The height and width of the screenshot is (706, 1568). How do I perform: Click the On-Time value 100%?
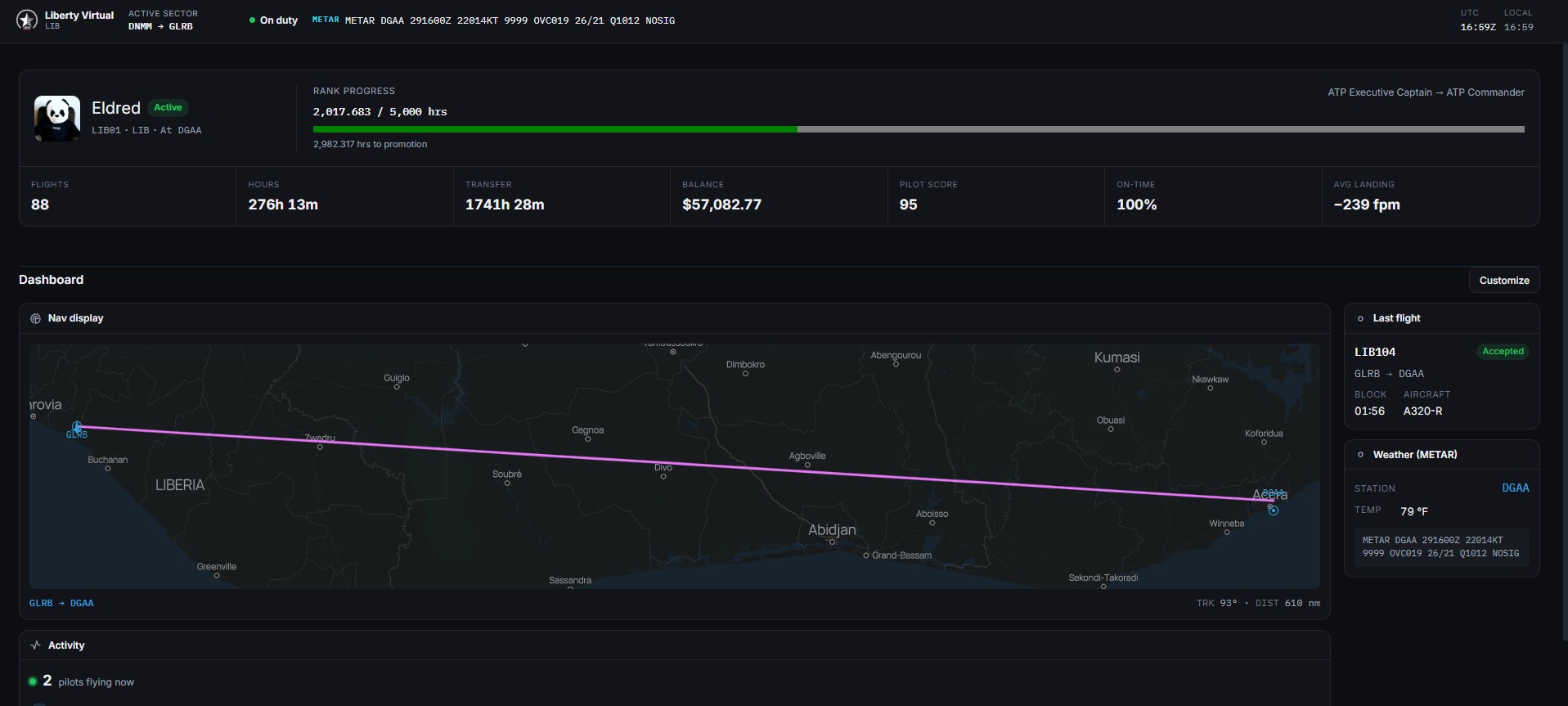[1136, 205]
